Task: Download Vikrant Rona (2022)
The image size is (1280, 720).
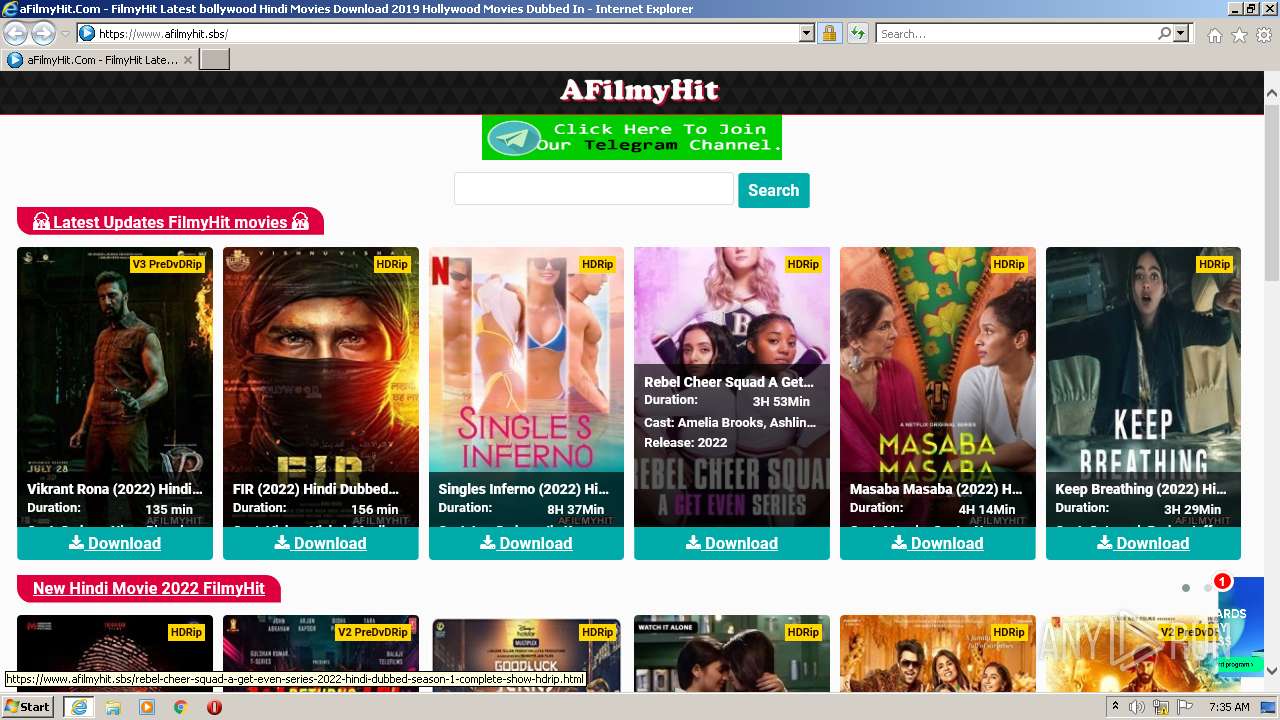Action: pyautogui.click(x=115, y=543)
